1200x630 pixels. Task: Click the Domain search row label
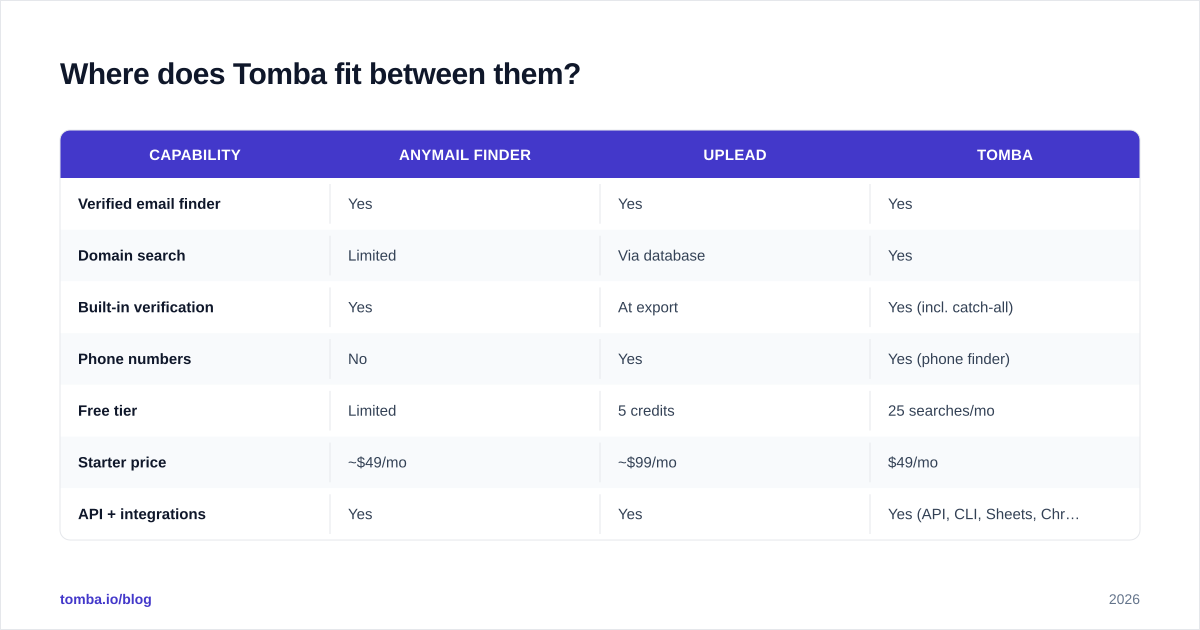tap(132, 256)
